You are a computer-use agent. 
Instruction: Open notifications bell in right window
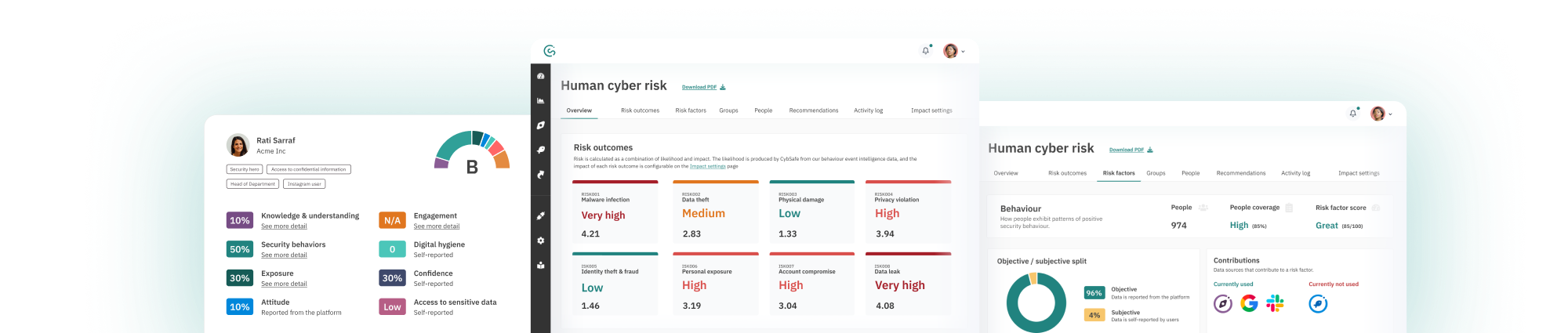tap(1353, 114)
